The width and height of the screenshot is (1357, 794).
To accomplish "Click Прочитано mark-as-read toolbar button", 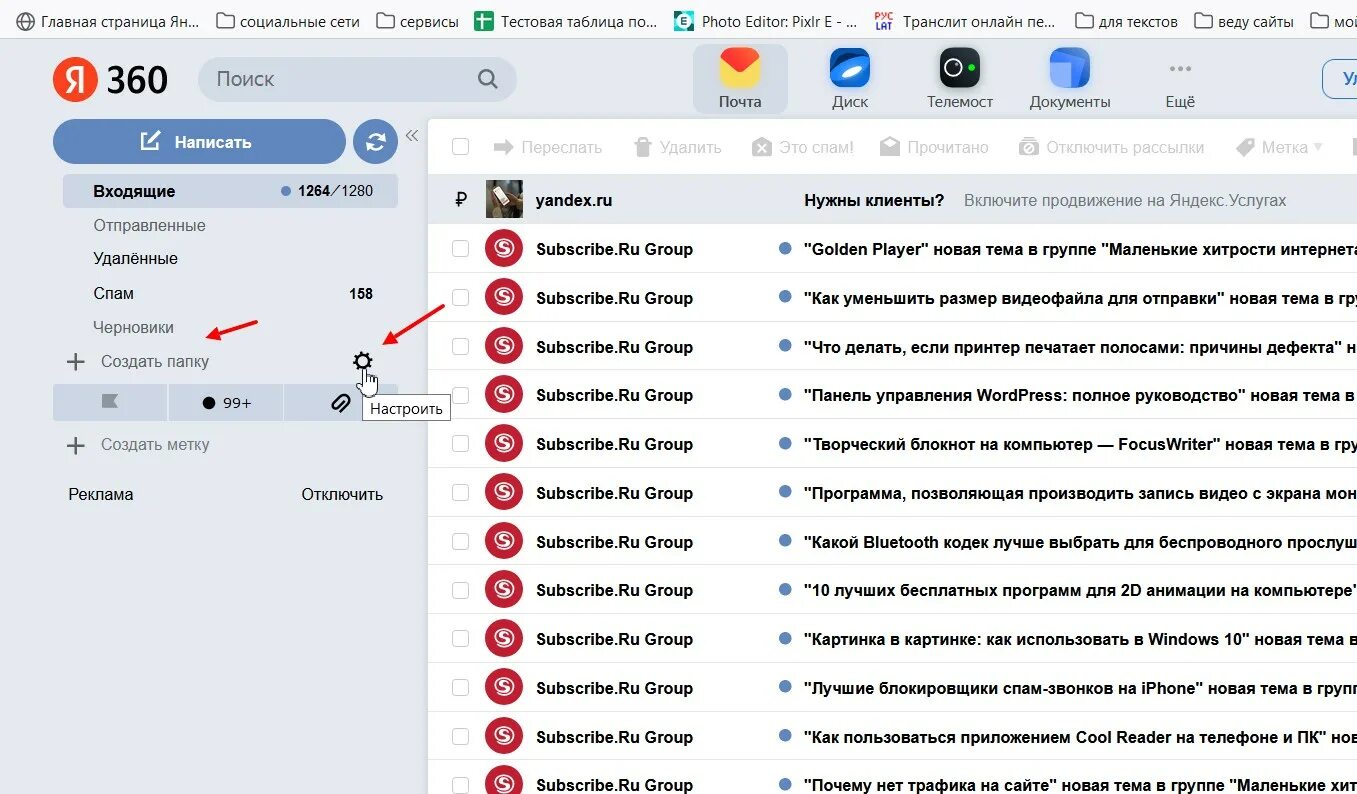I will [934, 147].
